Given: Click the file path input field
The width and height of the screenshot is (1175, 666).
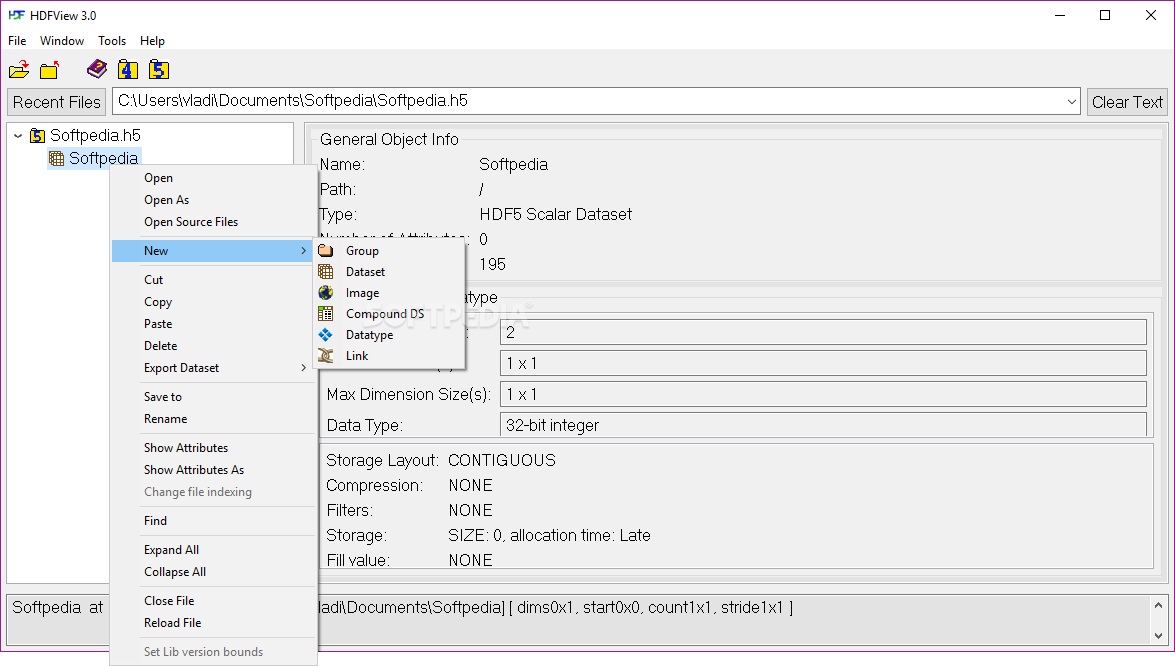Looking at the screenshot, I should coord(588,101).
